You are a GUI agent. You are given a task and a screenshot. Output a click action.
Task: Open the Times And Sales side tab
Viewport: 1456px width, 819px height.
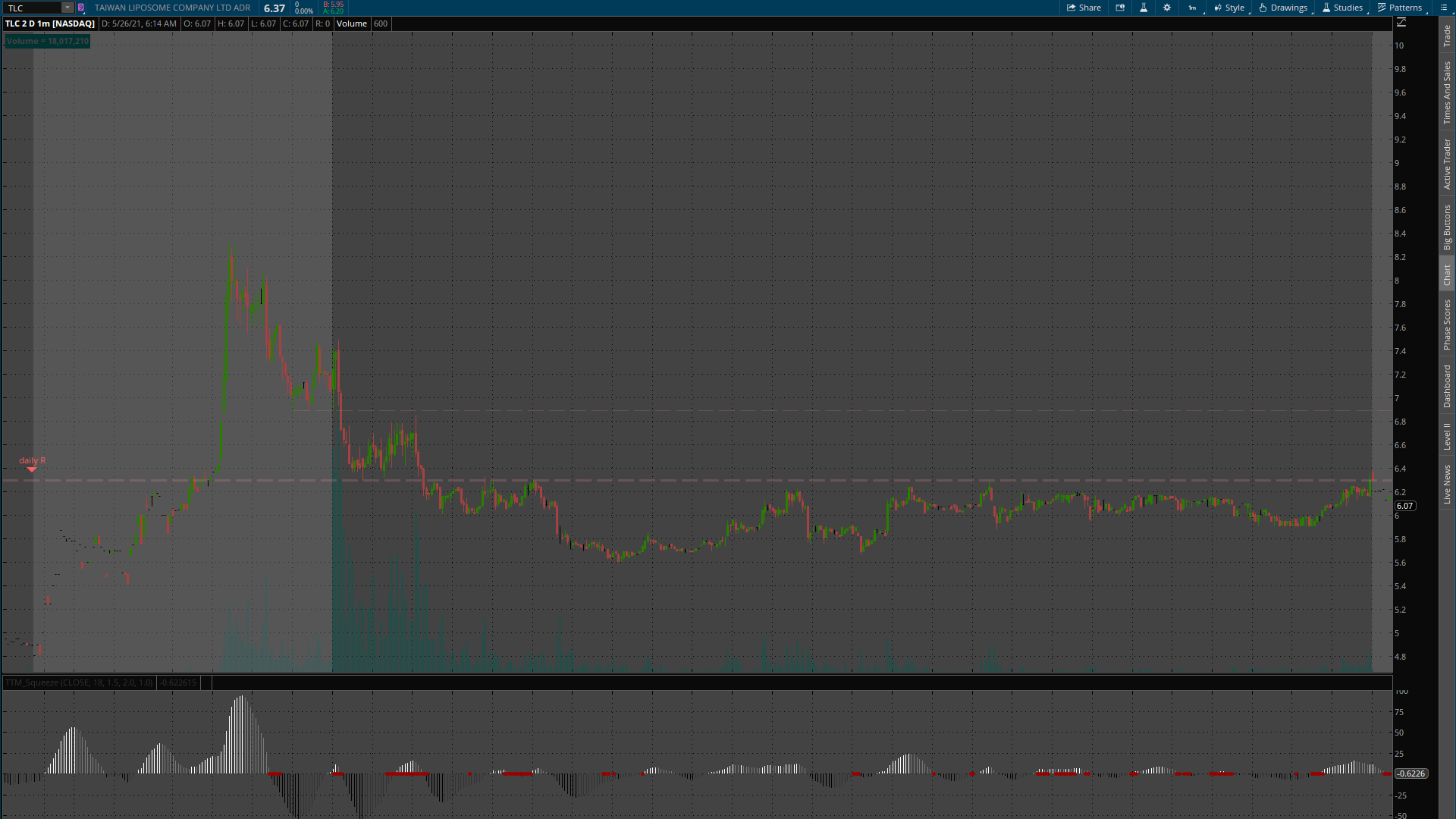(1447, 93)
